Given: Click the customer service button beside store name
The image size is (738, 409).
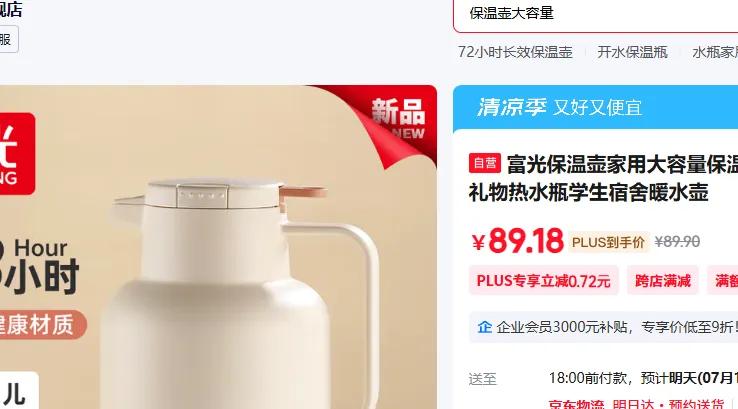Looking at the screenshot, I should [8, 40].
